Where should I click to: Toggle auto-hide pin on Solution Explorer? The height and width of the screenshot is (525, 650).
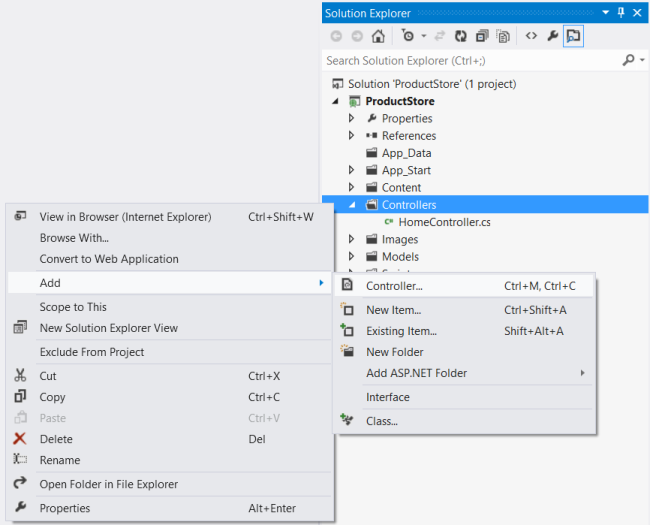click(x=620, y=12)
